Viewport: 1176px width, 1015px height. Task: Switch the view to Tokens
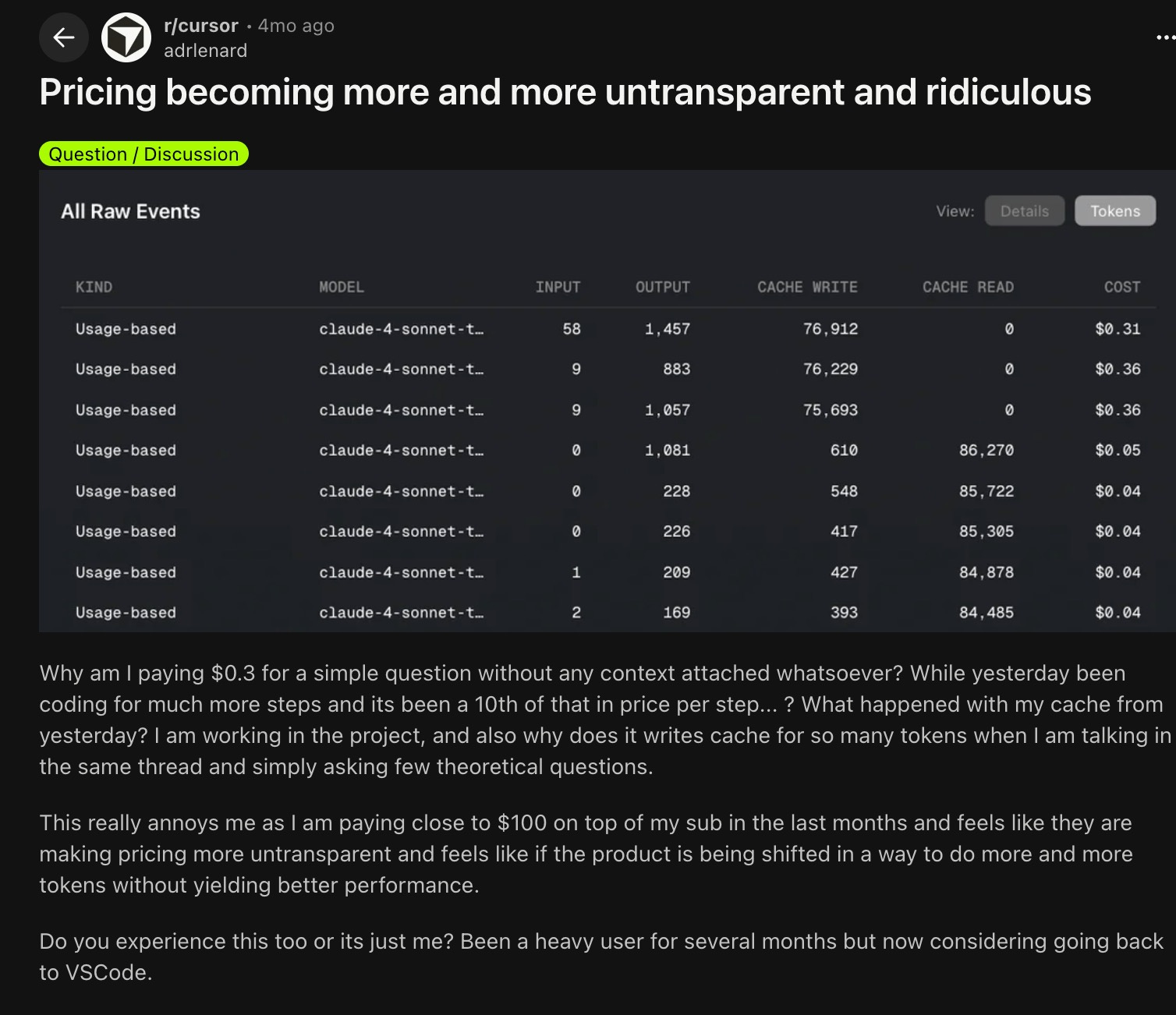point(1114,210)
